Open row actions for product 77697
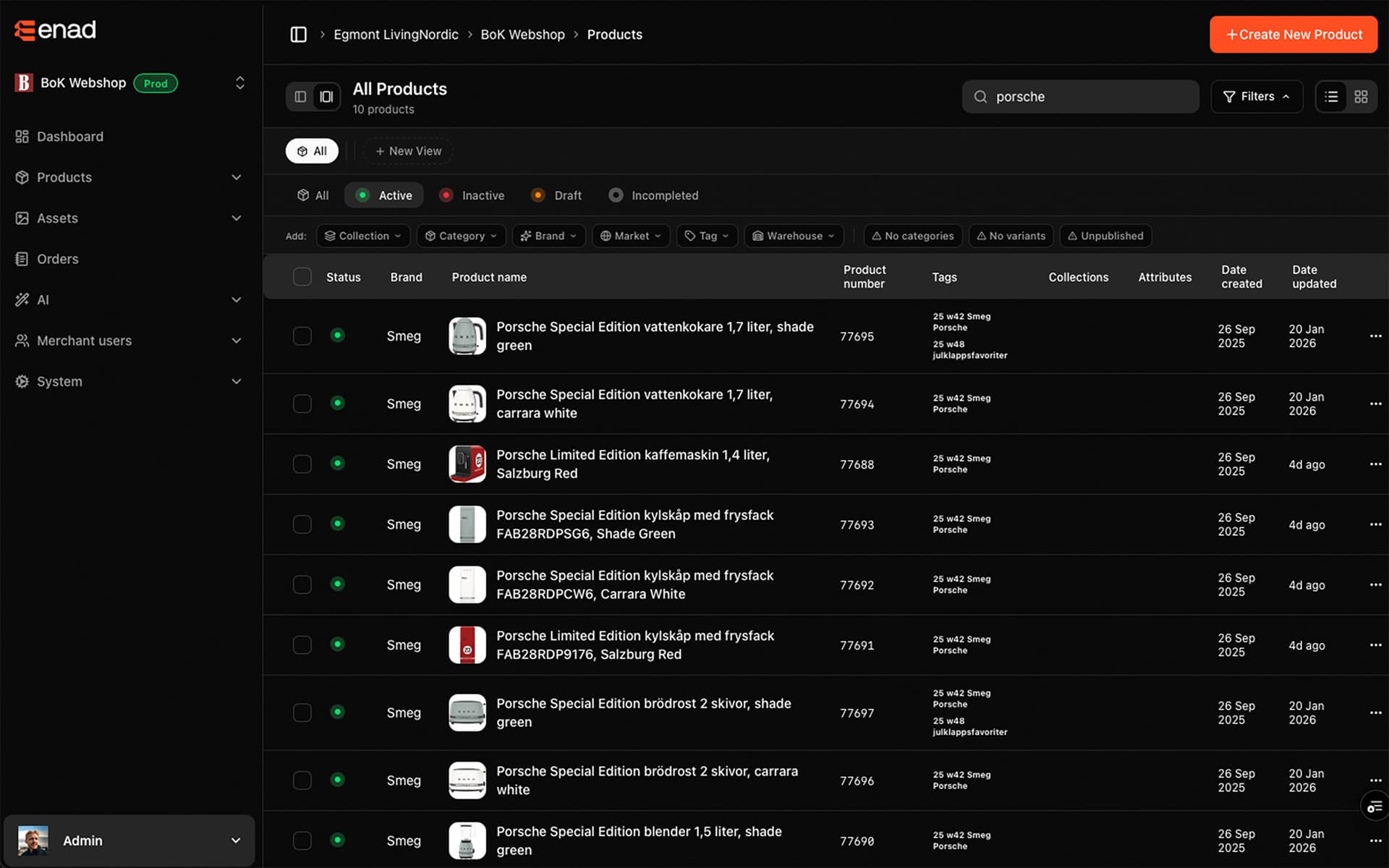Screen dimensions: 1389x868 (x=1375, y=712)
